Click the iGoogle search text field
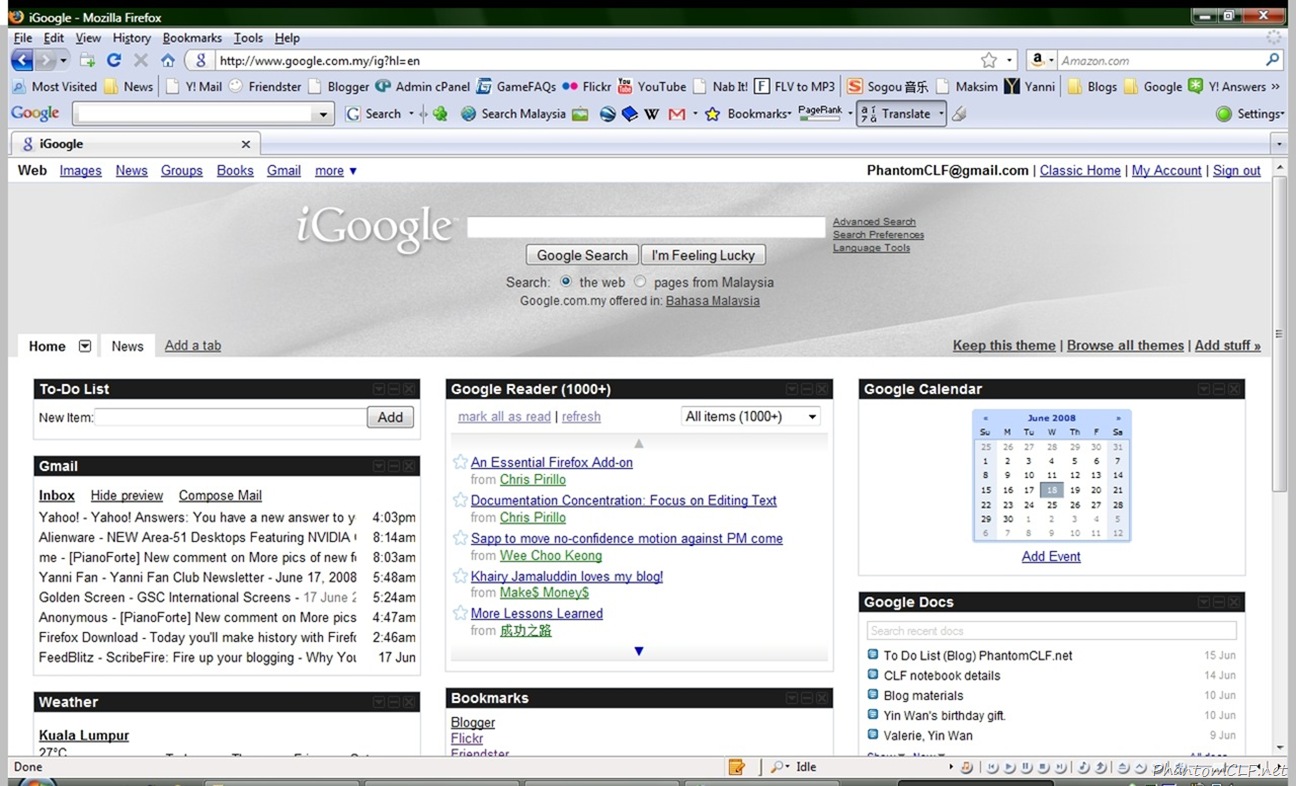 click(646, 227)
